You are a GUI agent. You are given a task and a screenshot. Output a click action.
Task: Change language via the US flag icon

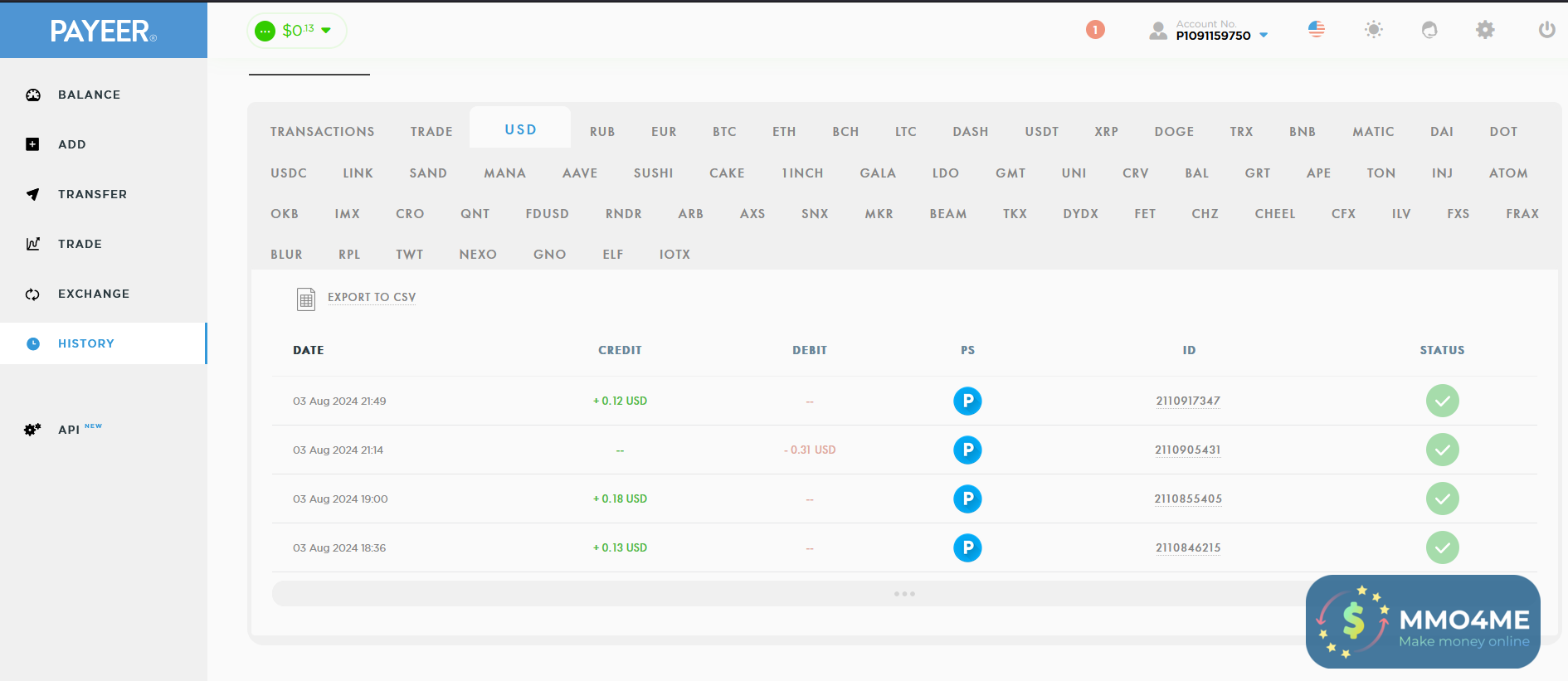[x=1317, y=29]
